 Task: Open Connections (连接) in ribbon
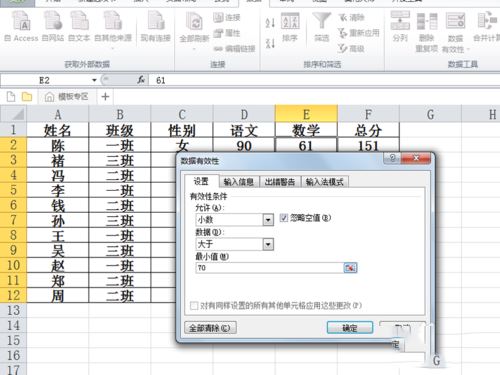coord(227,17)
